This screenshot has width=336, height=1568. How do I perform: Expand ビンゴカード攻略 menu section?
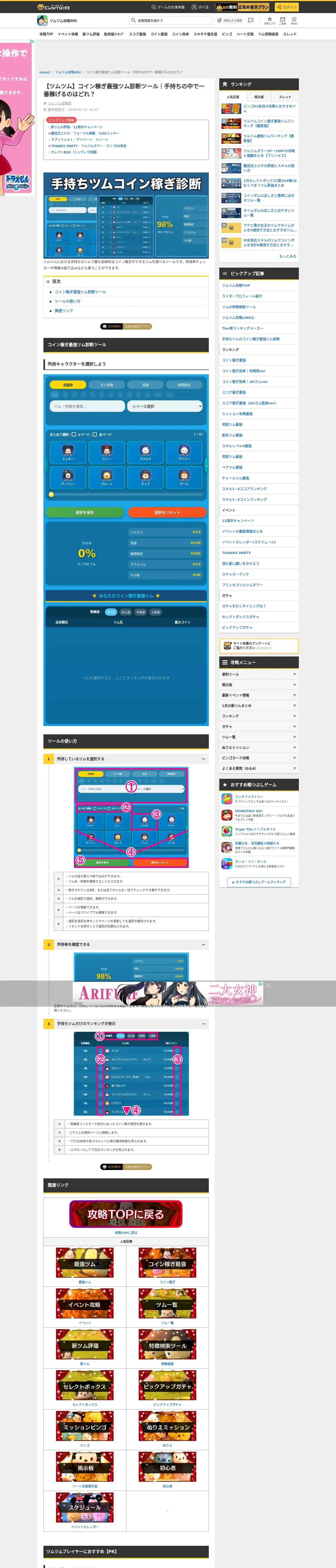coord(259,758)
